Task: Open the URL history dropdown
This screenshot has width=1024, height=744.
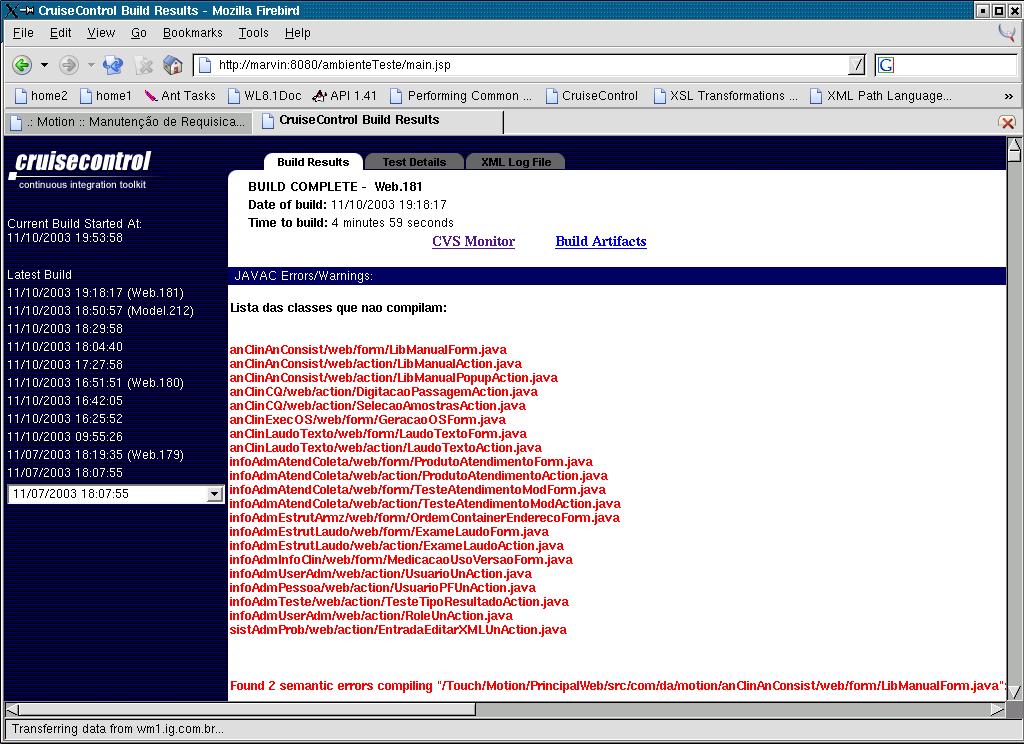Action: click(x=856, y=65)
